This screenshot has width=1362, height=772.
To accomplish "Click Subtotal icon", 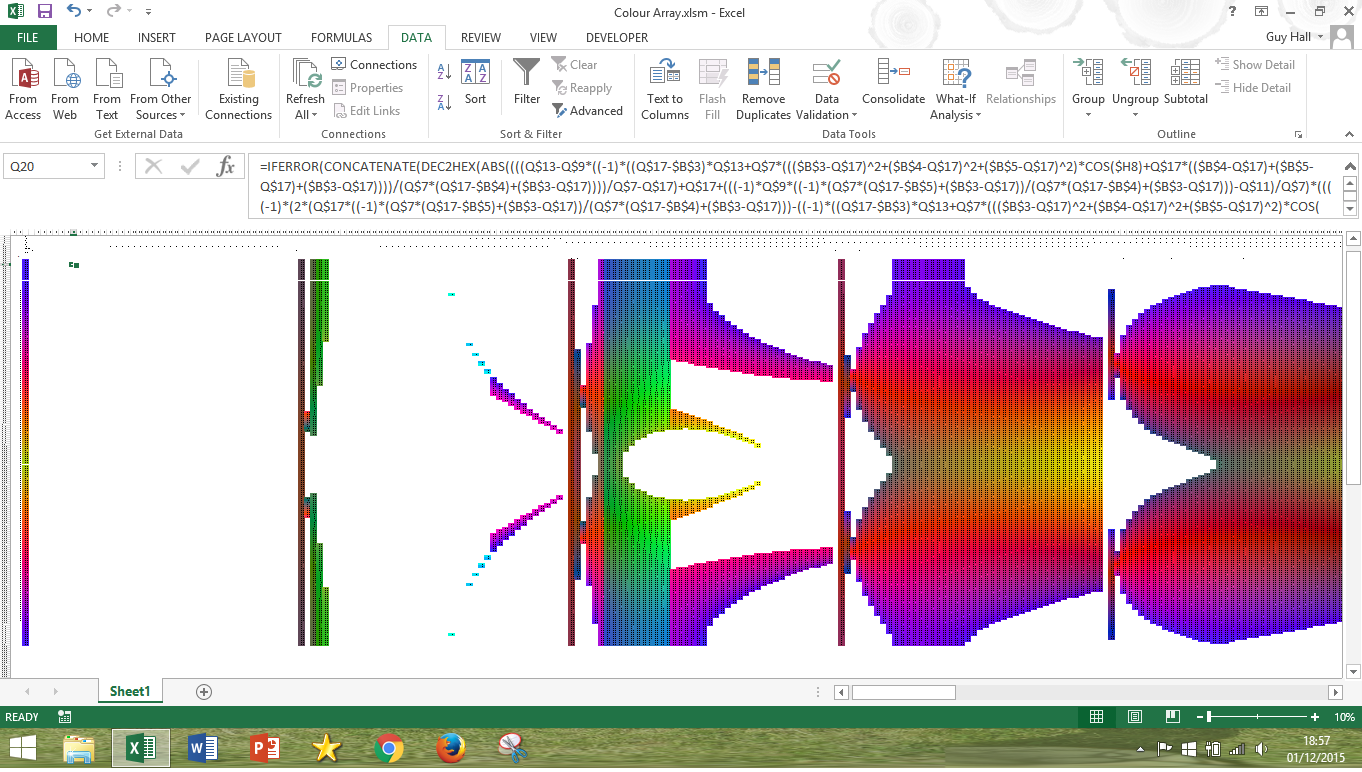I will point(1186,82).
